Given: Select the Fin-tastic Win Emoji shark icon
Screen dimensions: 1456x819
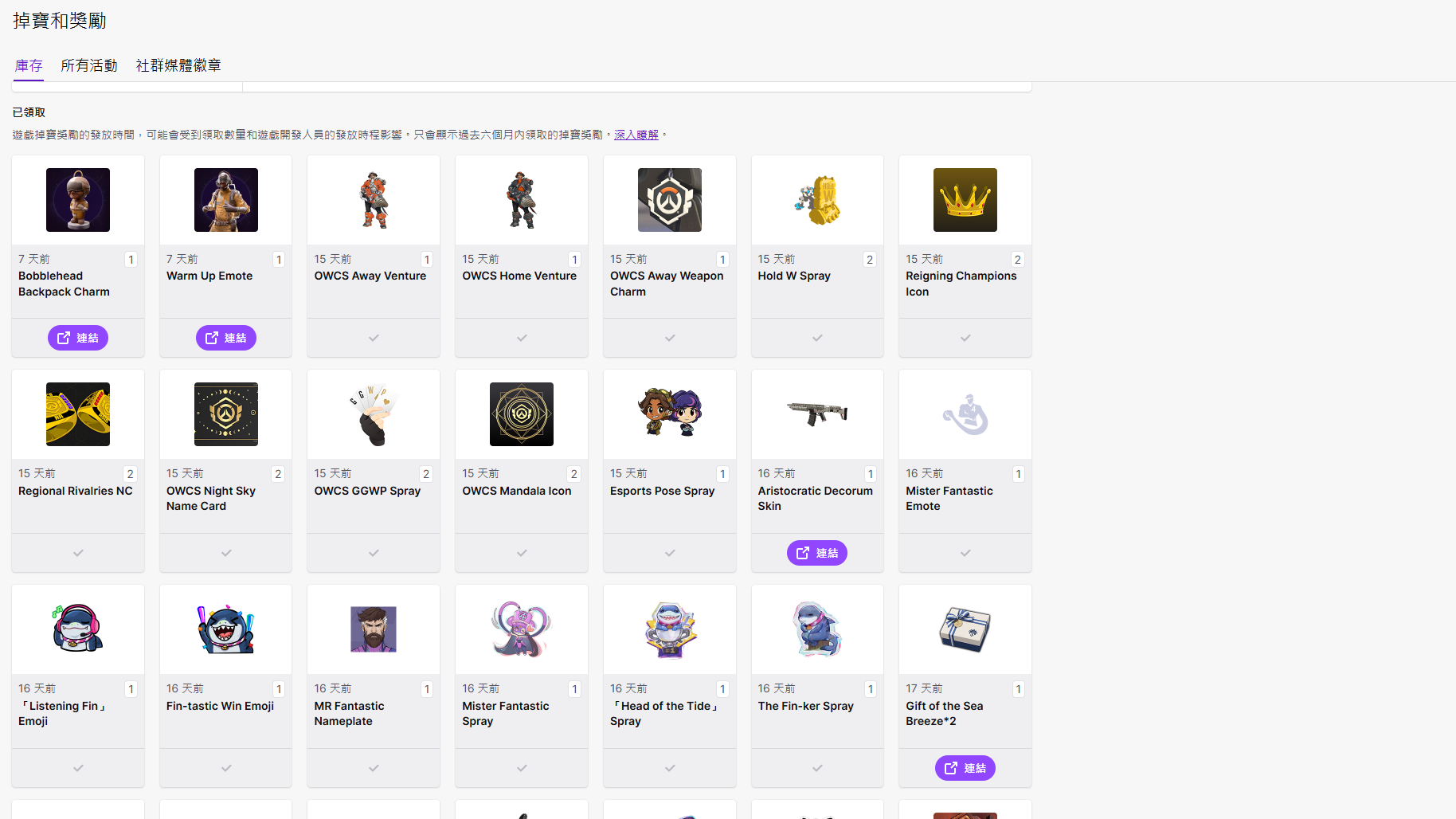Looking at the screenshot, I should click(226, 629).
